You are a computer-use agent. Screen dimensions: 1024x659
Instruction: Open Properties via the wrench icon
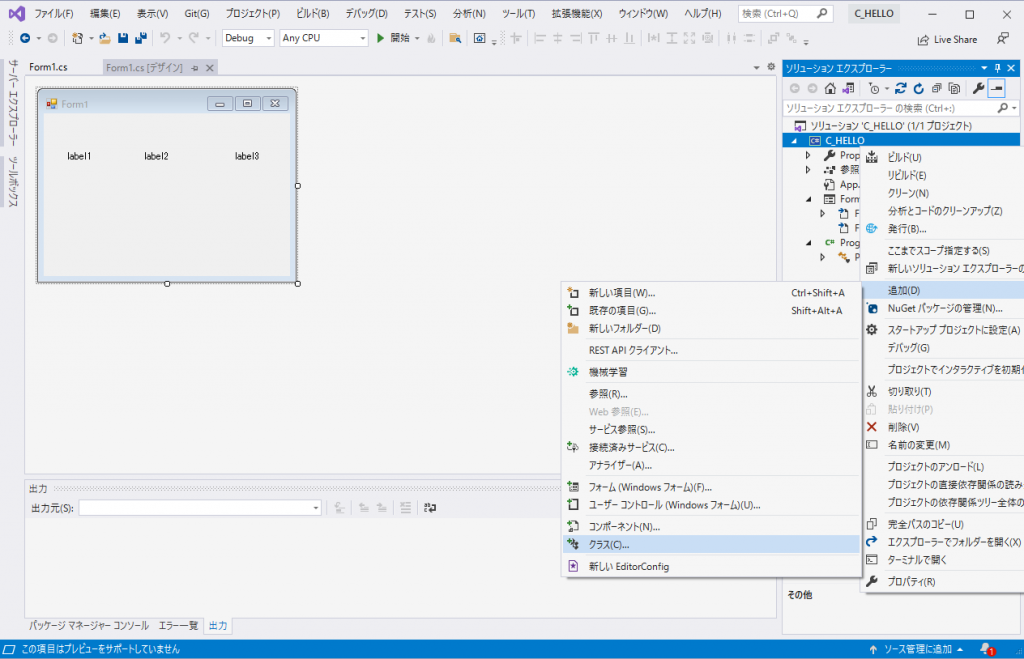pos(977,88)
